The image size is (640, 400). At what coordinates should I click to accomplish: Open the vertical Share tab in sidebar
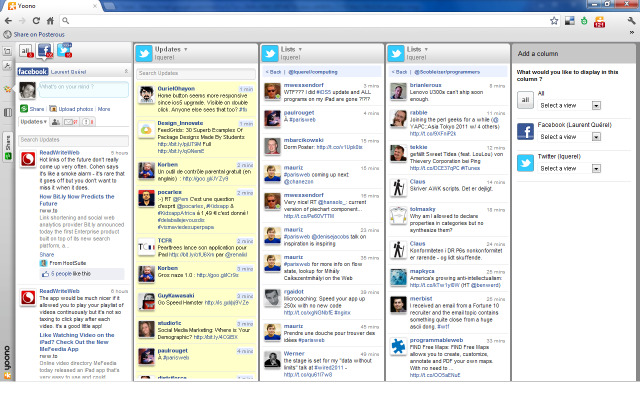[7, 148]
